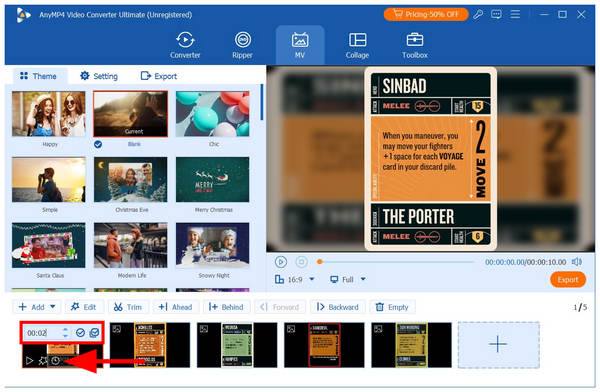Screen dimensions: 600x392
Task: Select the Chic theme thumbnail
Action: (x=212, y=114)
